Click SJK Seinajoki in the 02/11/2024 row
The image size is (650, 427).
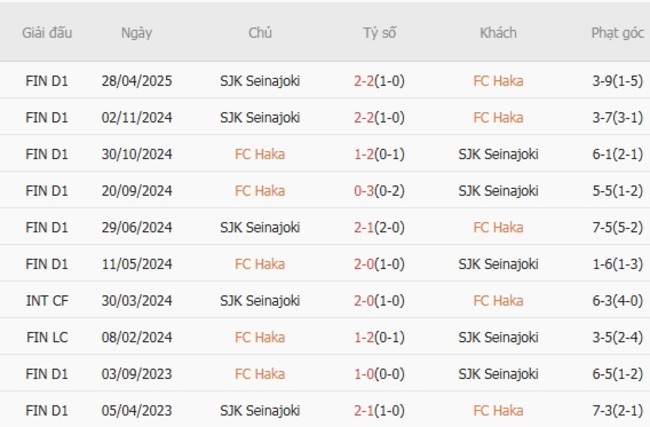pos(260,117)
